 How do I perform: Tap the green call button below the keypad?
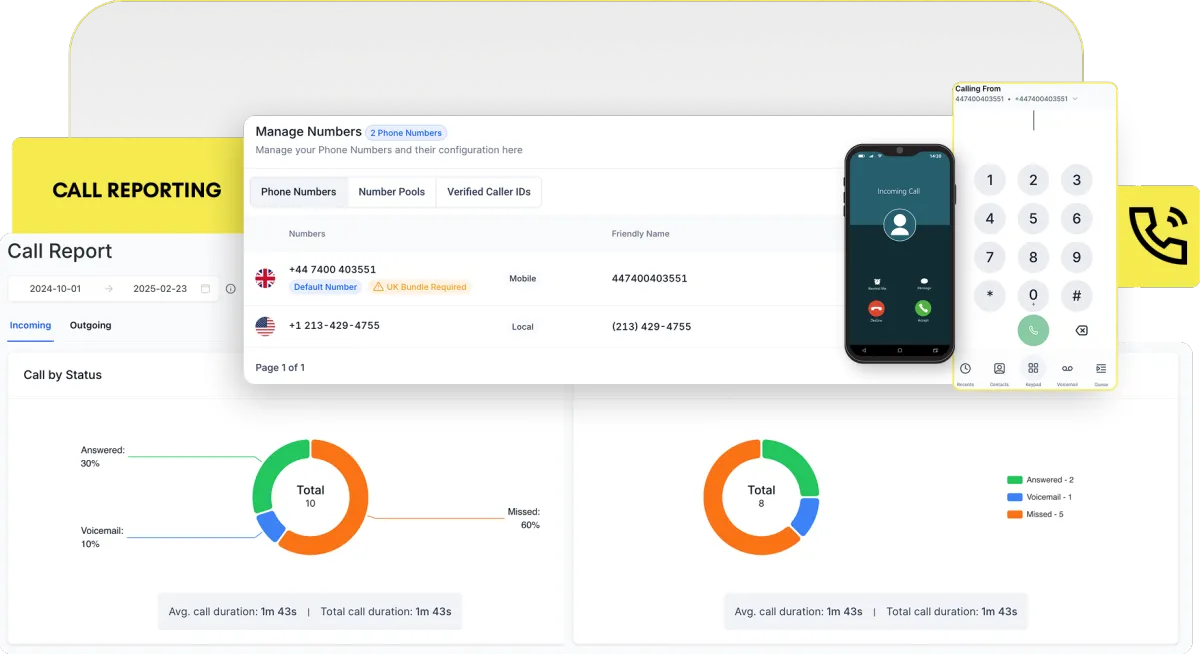pos(1033,330)
